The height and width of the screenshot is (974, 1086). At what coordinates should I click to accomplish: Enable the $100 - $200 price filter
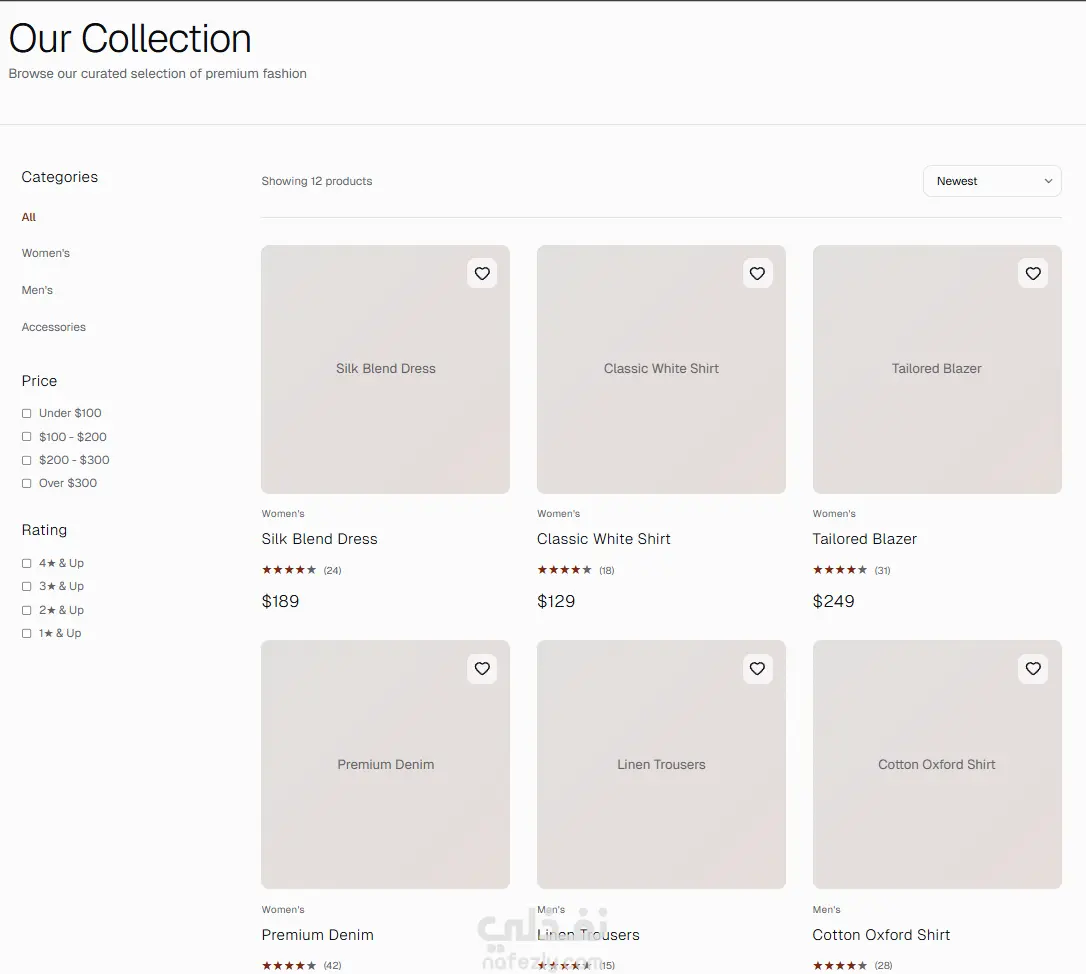click(26, 437)
